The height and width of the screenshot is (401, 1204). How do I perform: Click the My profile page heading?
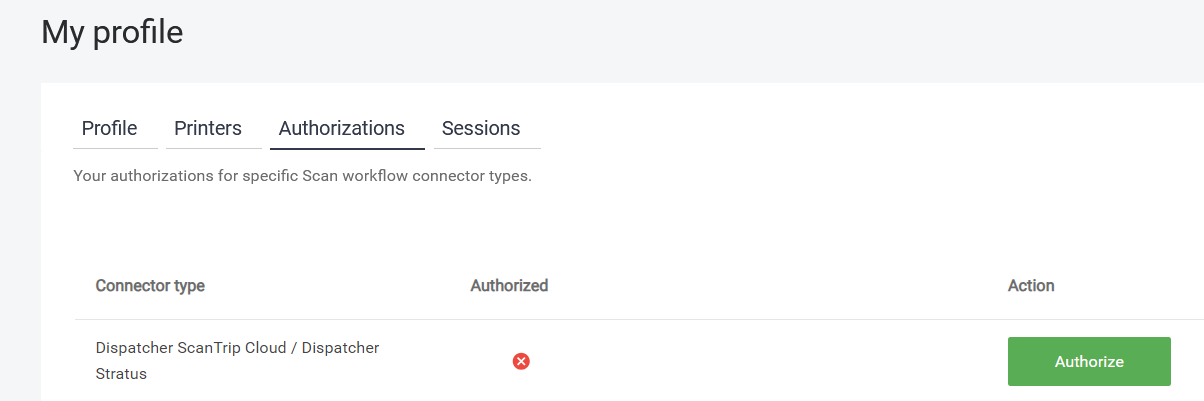112,32
